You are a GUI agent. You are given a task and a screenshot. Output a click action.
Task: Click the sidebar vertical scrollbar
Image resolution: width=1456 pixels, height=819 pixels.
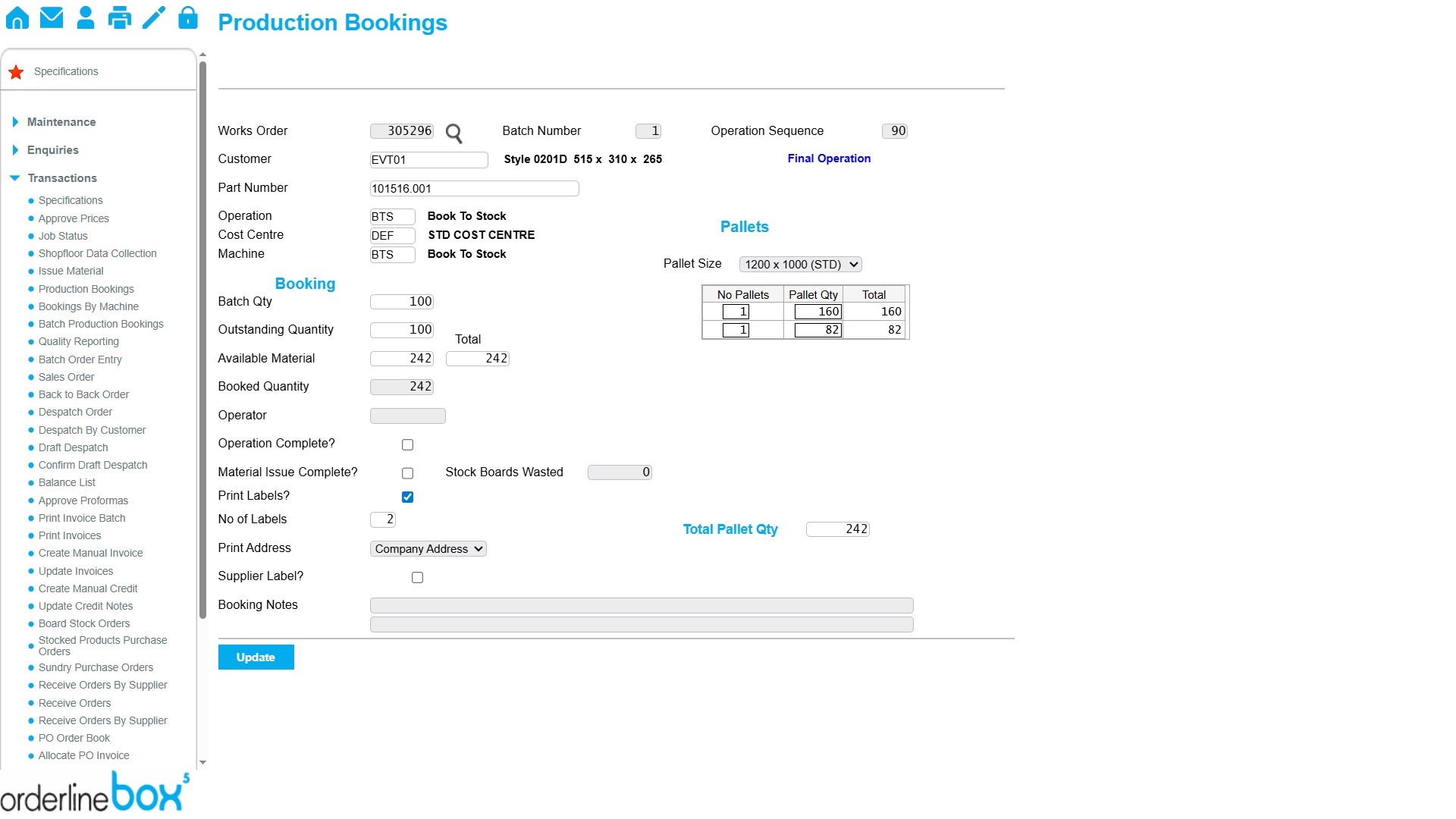(202, 341)
